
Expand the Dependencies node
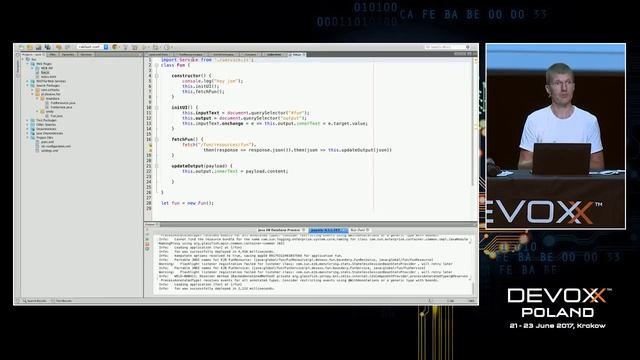28,129
